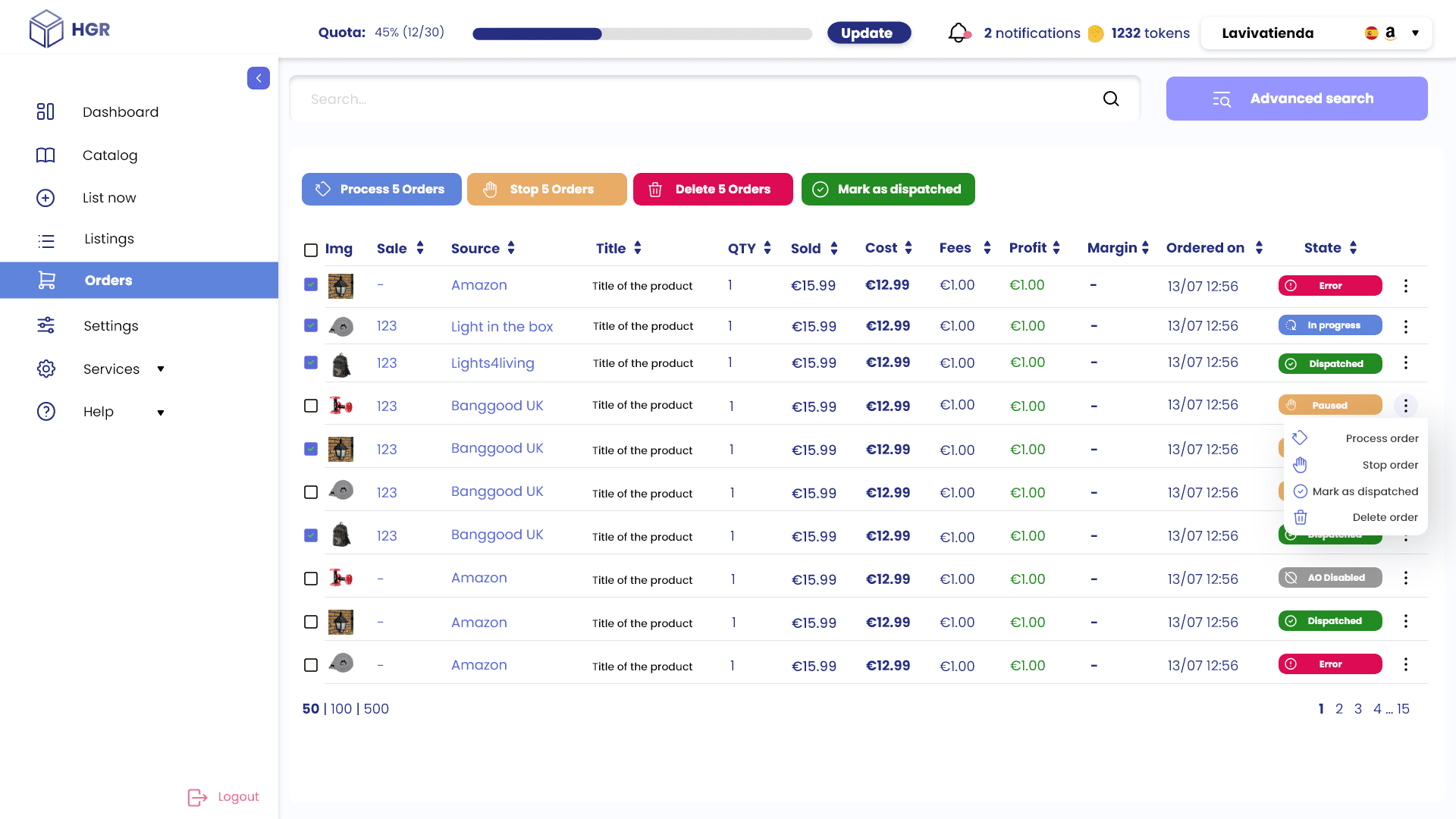Expand the Services sidebar submenu
The width and height of the screenshot is (1456, 819).
click(160, 369)
